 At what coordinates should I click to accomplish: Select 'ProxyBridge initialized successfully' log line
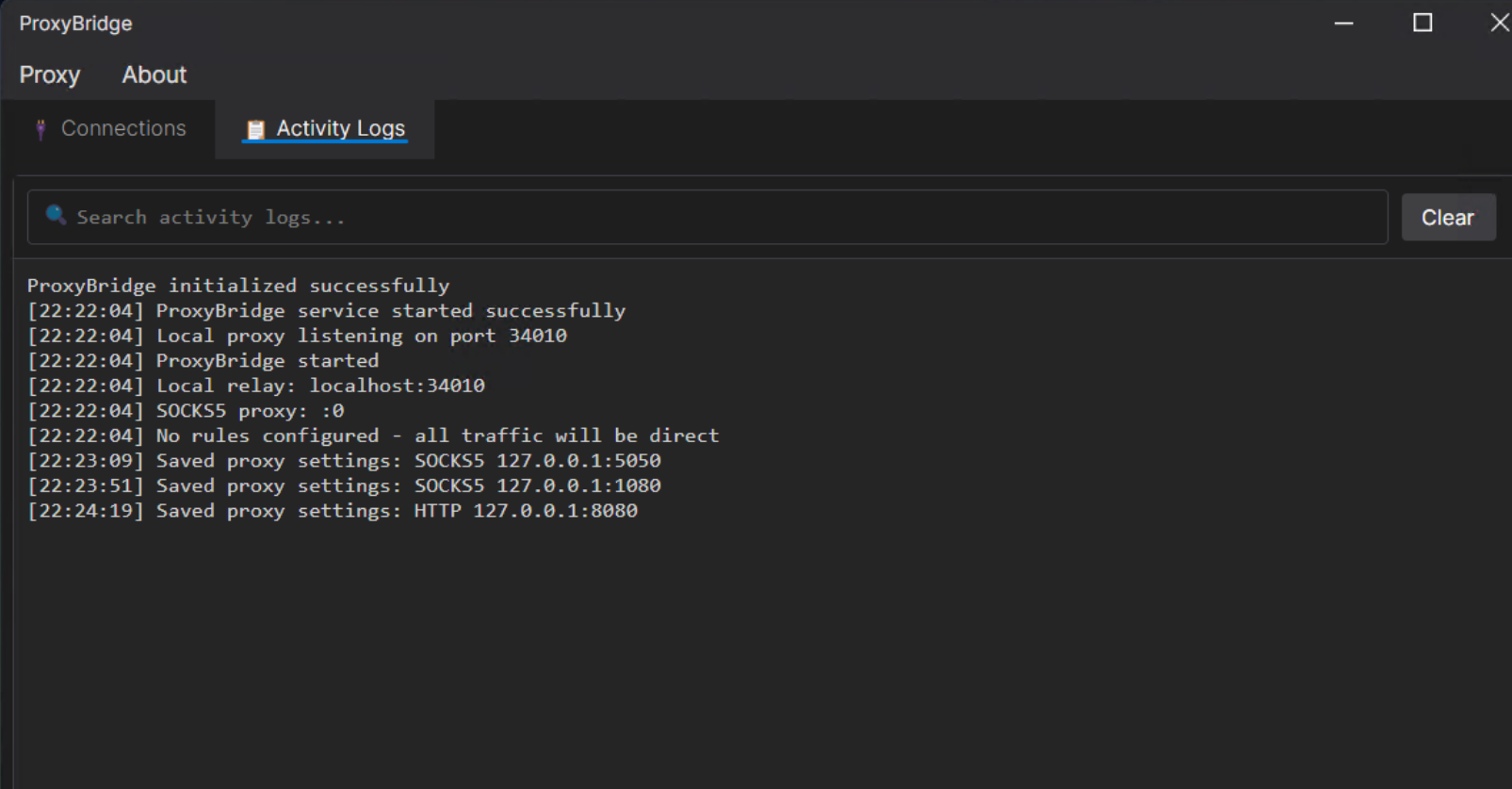[238, 286]
